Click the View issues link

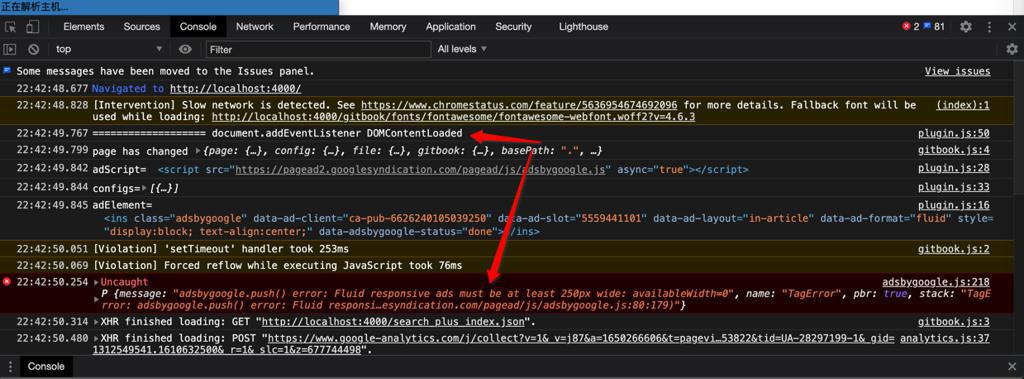[957, 71]
